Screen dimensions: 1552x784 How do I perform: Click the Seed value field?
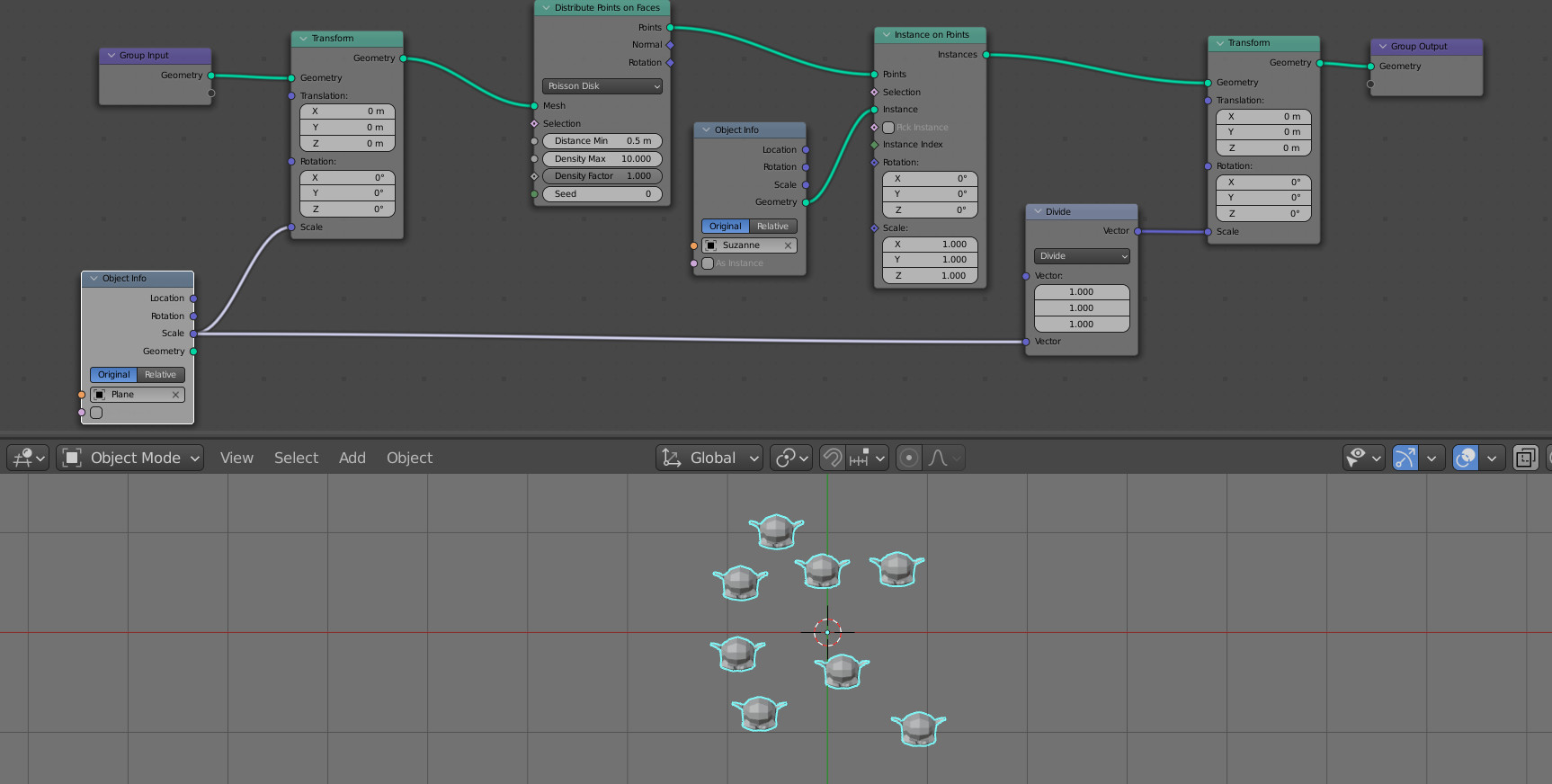coord(602,194)
